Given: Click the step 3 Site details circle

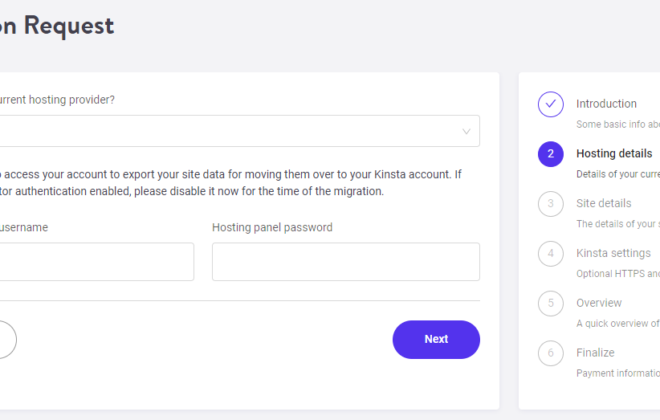Looking at the screenshot, I should [551, 204].
